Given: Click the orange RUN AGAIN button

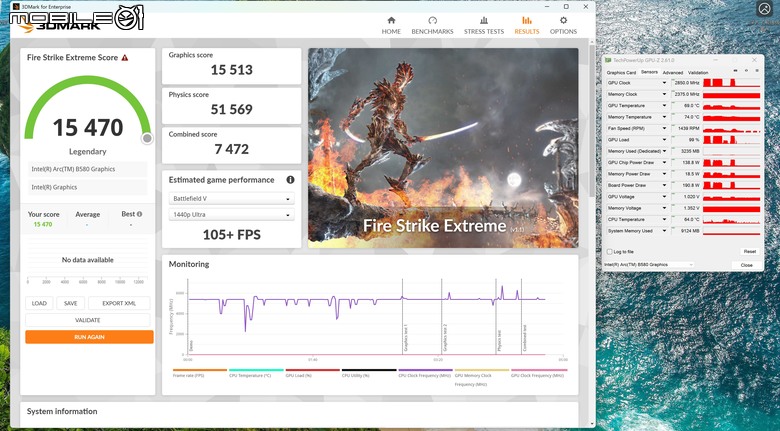Looking at the screenshot, I should 90,337.
